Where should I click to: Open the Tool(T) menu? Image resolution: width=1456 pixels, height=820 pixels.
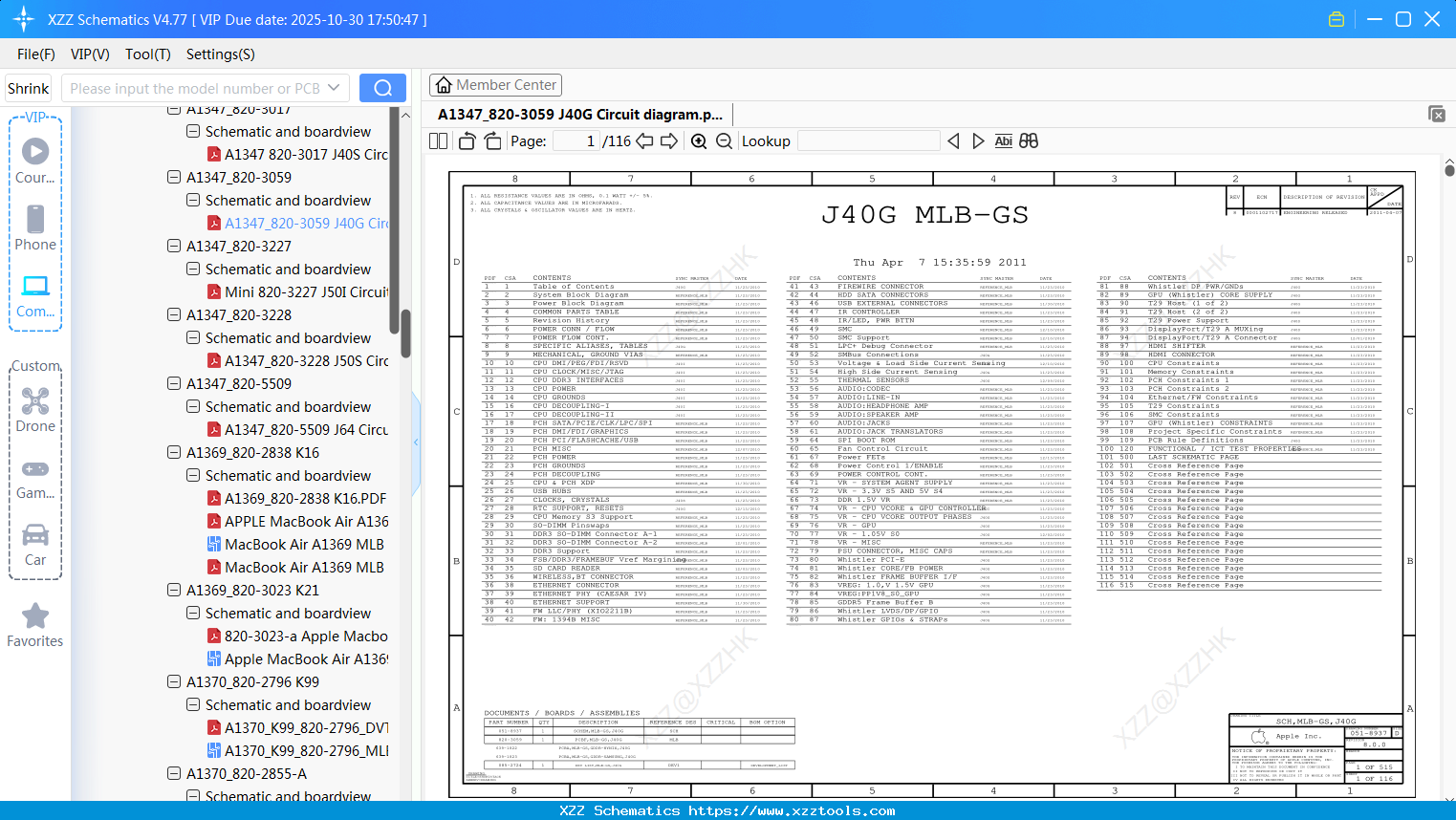[x=148, y=54]
